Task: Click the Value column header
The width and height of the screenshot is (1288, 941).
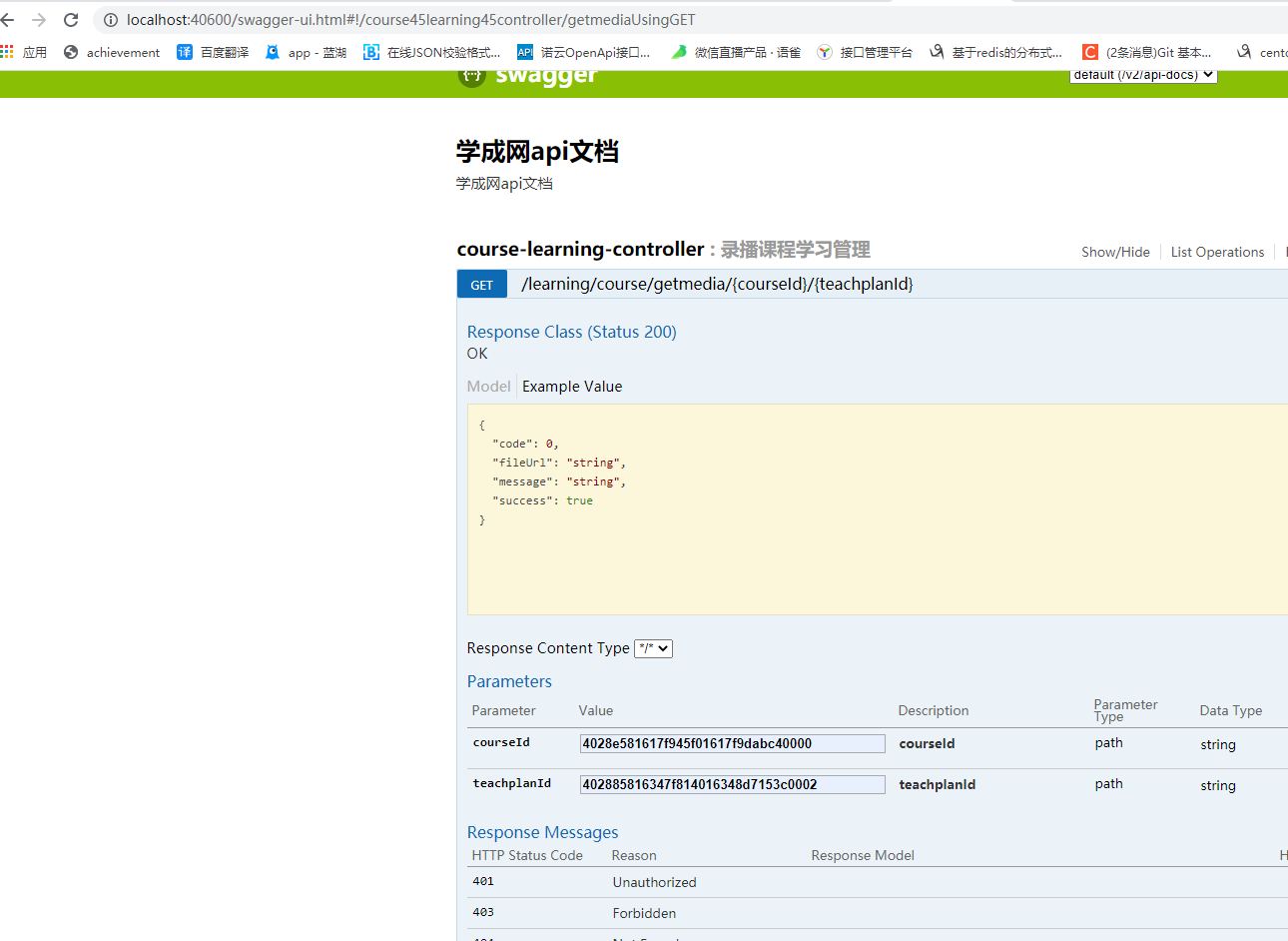Action: (596, 710)
